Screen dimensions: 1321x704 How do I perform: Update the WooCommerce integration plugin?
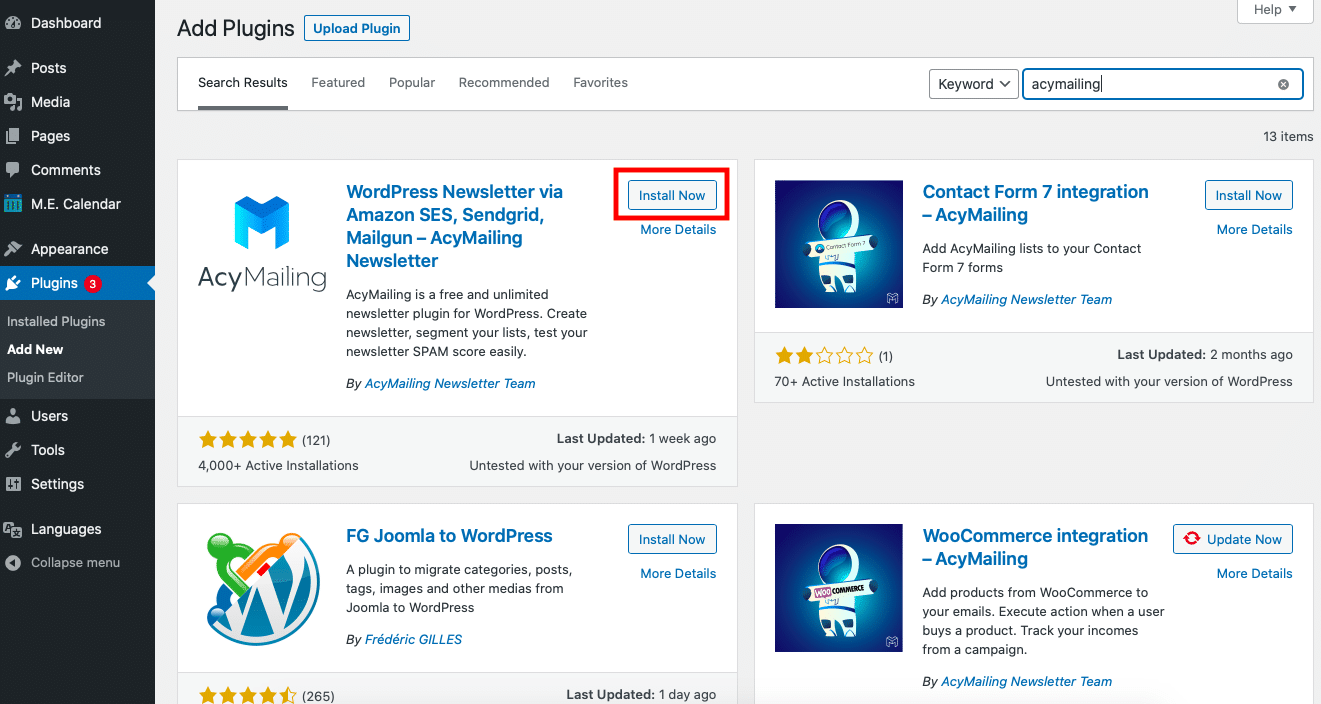[1233, 539]
